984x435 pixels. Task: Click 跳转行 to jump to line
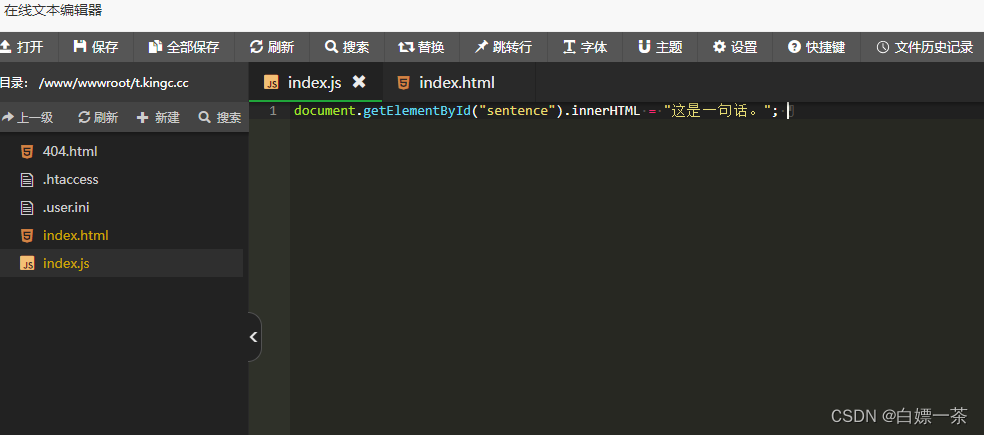[x=503, y=47]
